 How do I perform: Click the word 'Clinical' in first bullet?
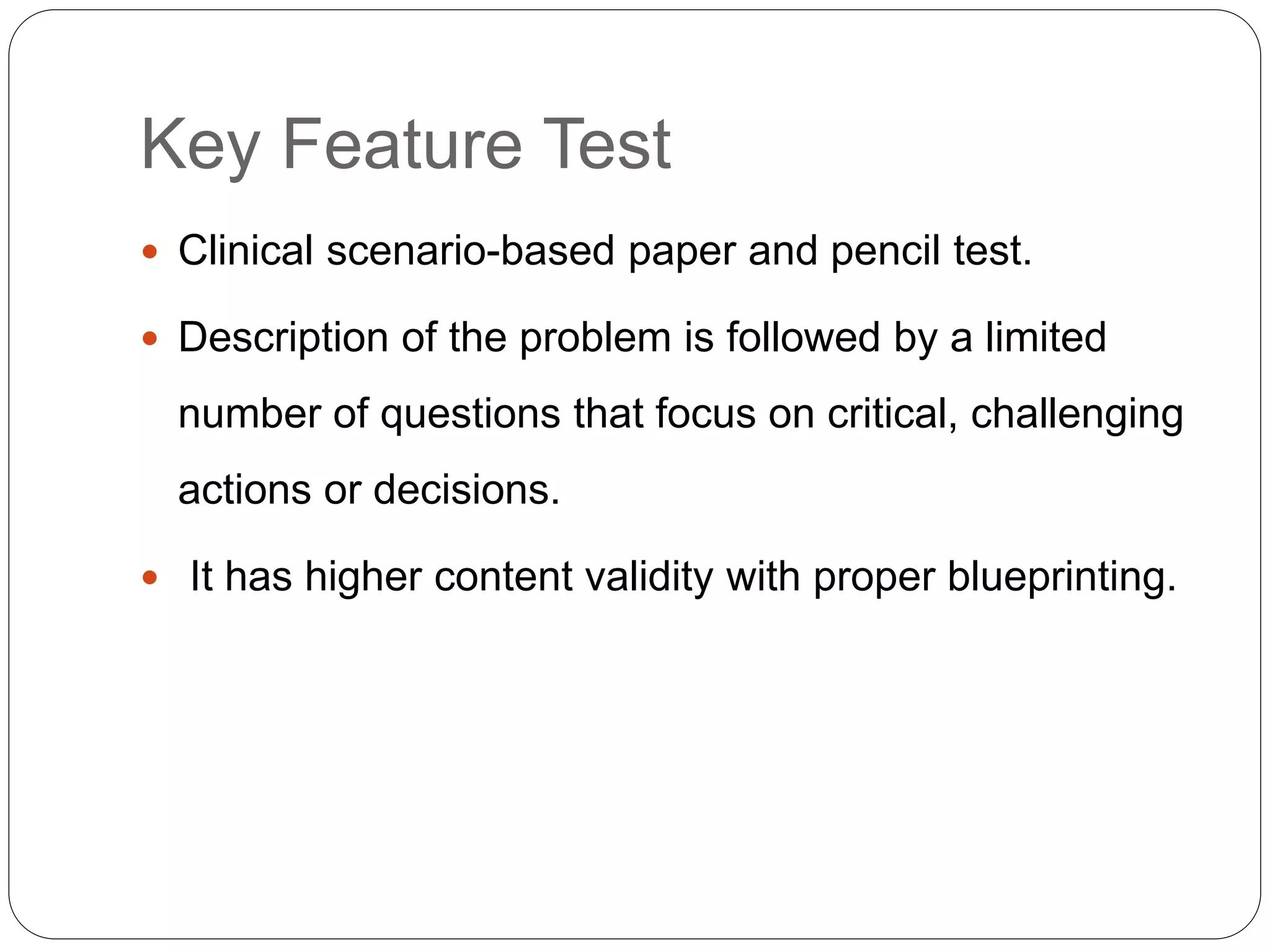pyautogui.click(x=246, y=250)
